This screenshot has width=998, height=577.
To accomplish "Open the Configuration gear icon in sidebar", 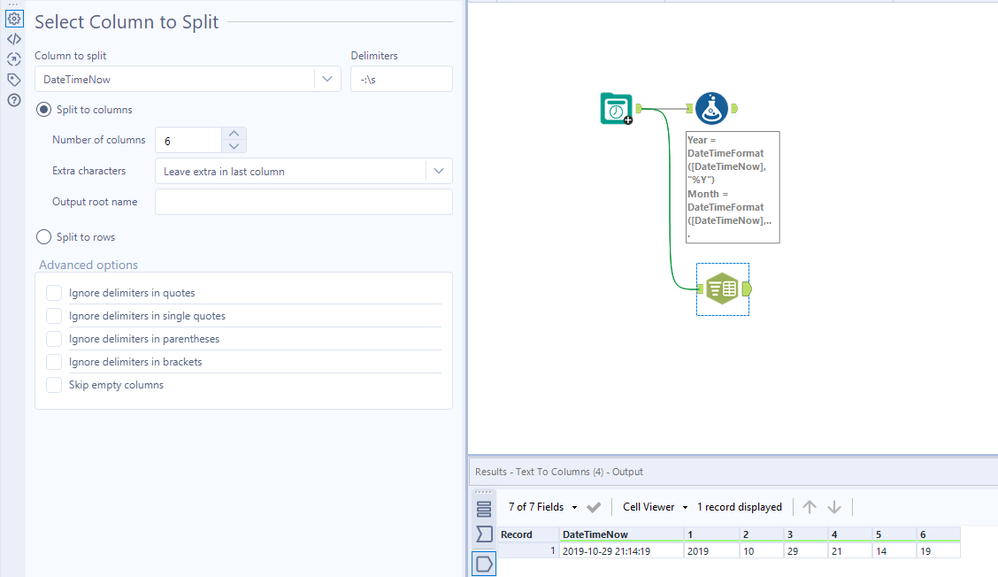I will 14,18.
